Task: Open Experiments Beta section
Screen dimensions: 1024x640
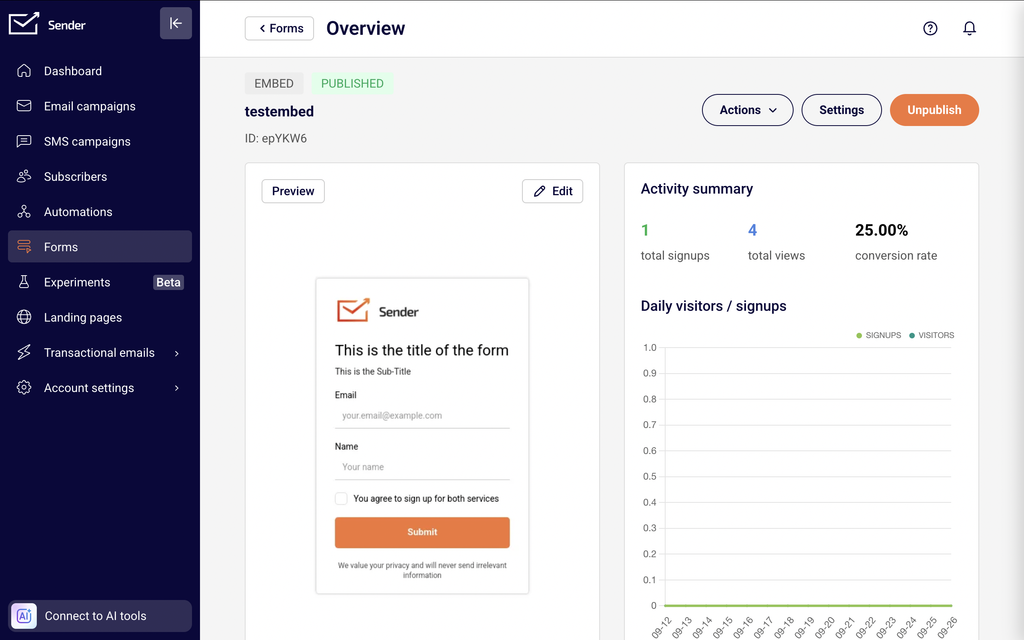Action: click(x=100, y=282)
